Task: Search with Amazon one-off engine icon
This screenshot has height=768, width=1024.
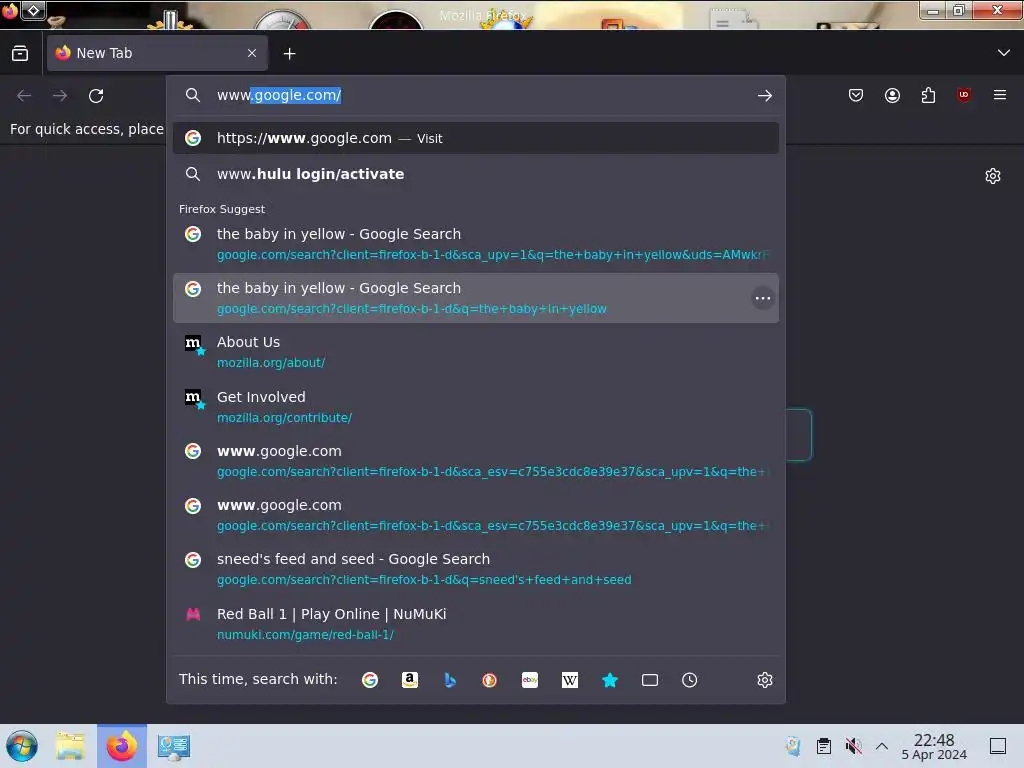Action: coord(409,680)
